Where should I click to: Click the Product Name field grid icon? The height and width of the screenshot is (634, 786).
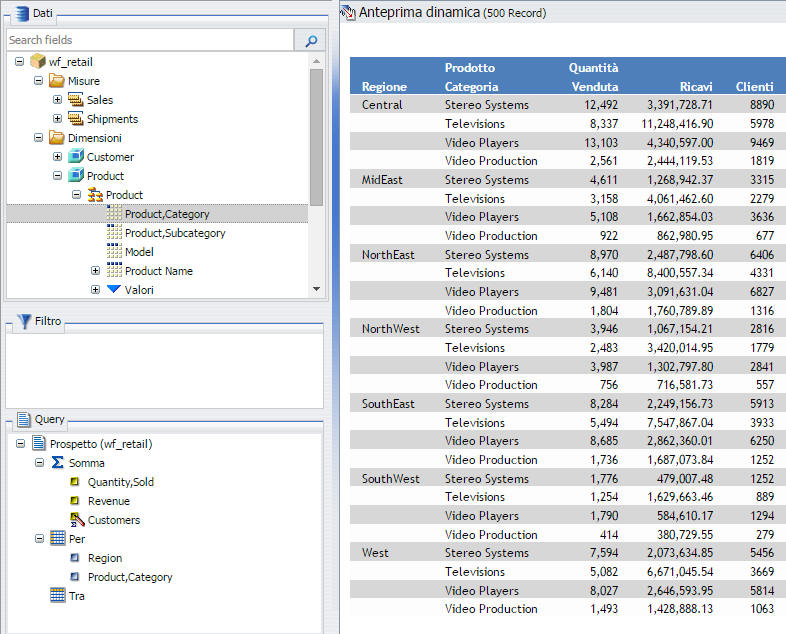[x=114, y=271]
